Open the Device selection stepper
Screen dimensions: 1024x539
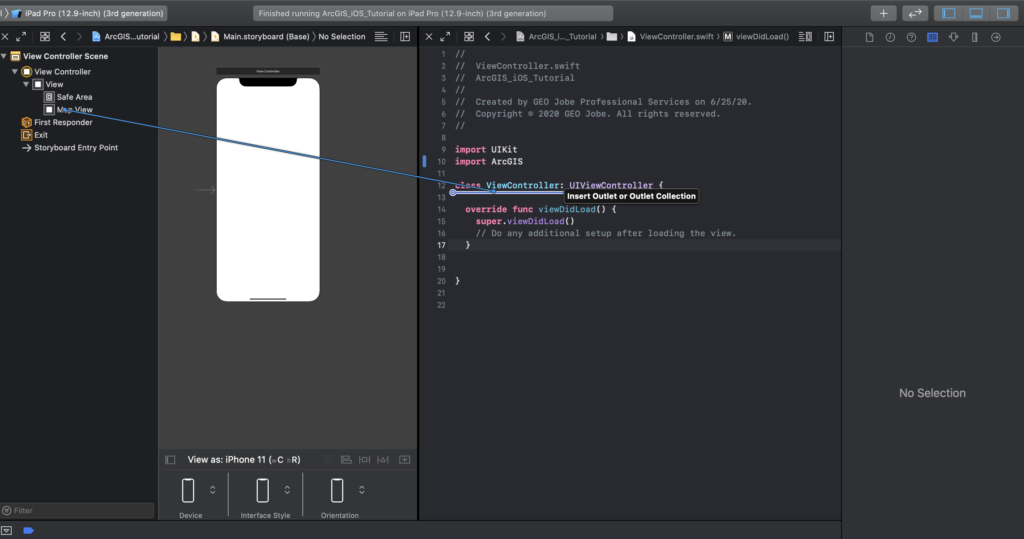click(x=212, y=490)
